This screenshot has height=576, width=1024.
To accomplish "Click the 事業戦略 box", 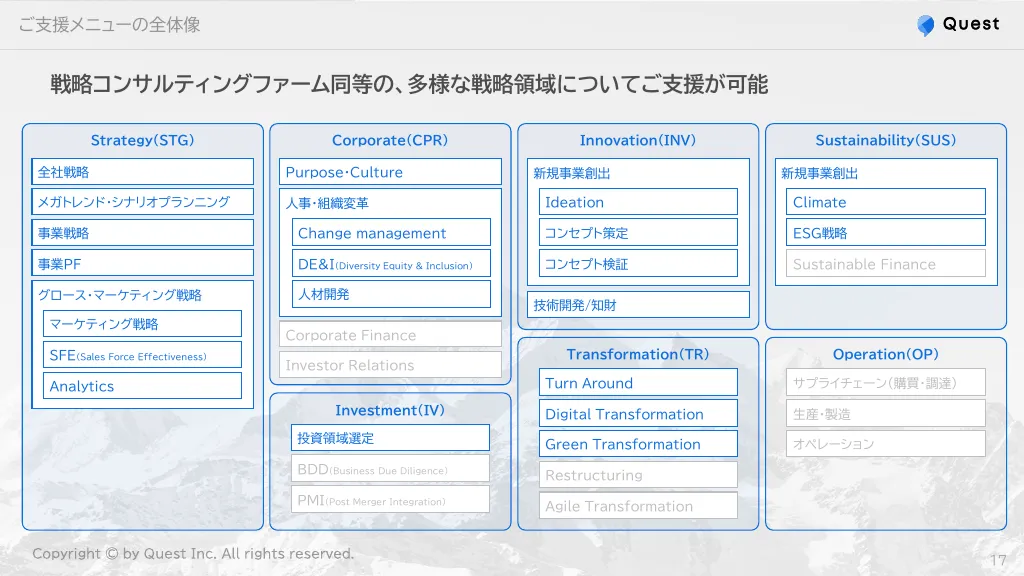I will pos(142,232).
